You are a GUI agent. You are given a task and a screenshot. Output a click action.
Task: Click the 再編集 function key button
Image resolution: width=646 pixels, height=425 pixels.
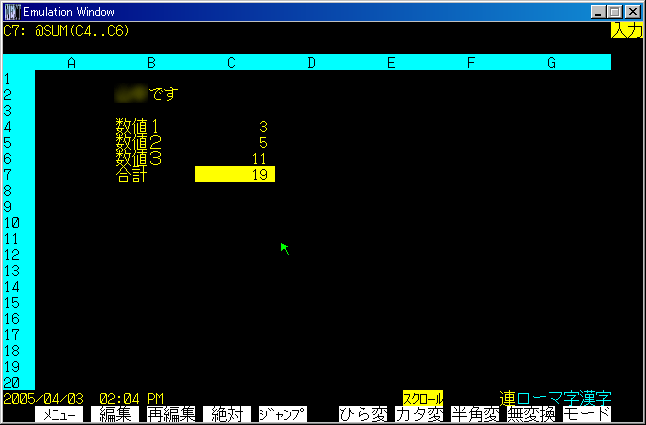[x=171, y=414]
